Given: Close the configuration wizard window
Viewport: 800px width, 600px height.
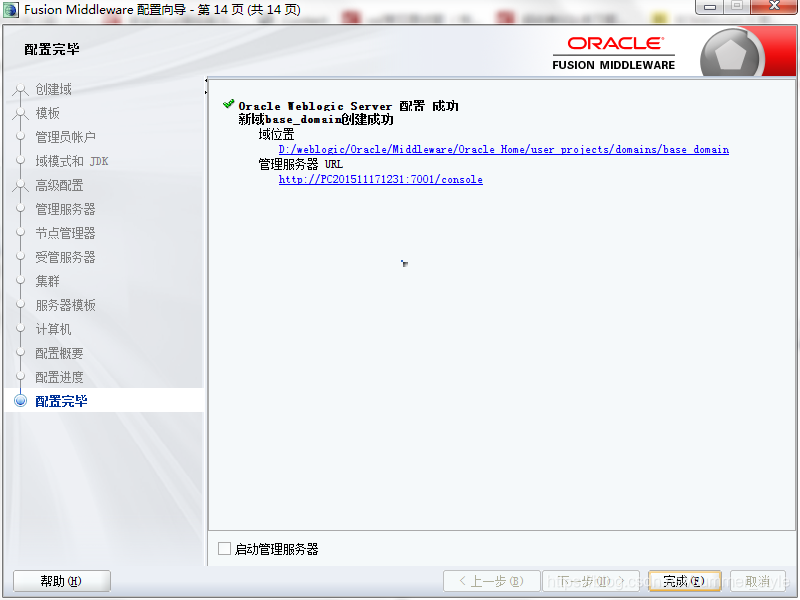Looking at the screenshot, I should [774, 7].
